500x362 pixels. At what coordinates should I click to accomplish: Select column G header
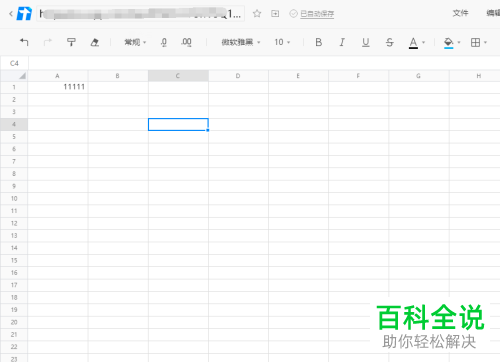[419, 76]
